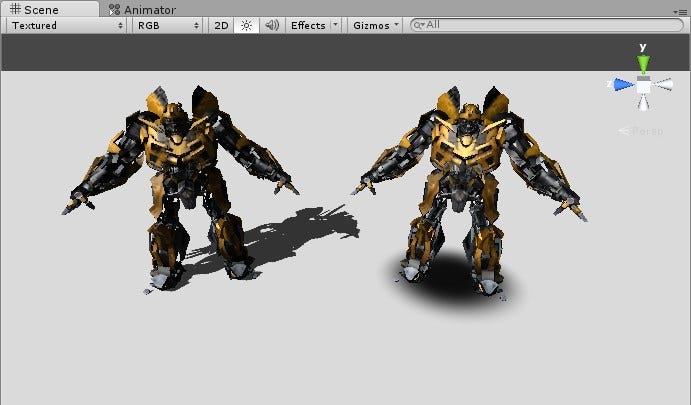Click the green Y axis gizmo cone

pyautogui.click(x=643, y=64)
